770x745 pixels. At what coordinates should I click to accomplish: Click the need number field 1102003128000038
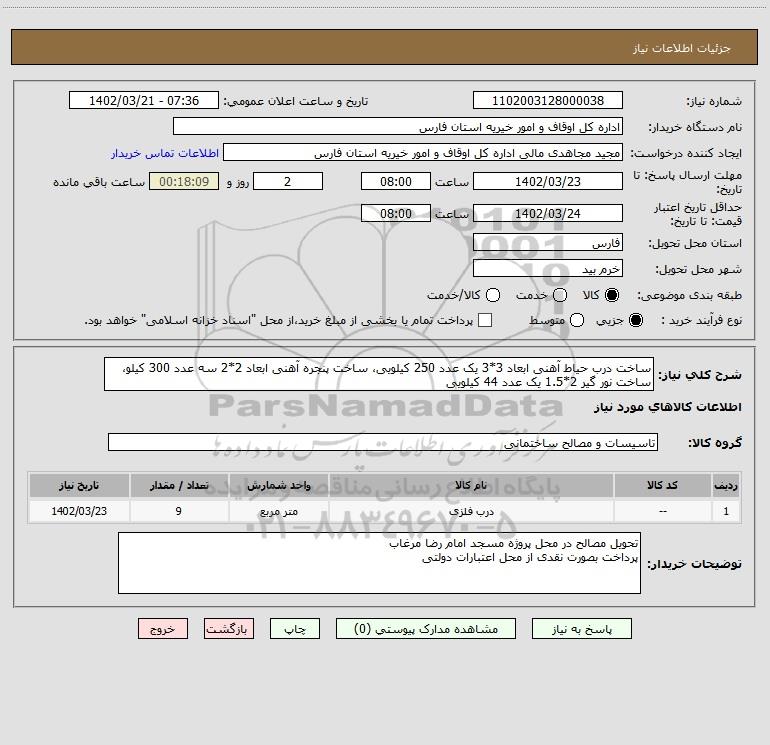(548, 101)
